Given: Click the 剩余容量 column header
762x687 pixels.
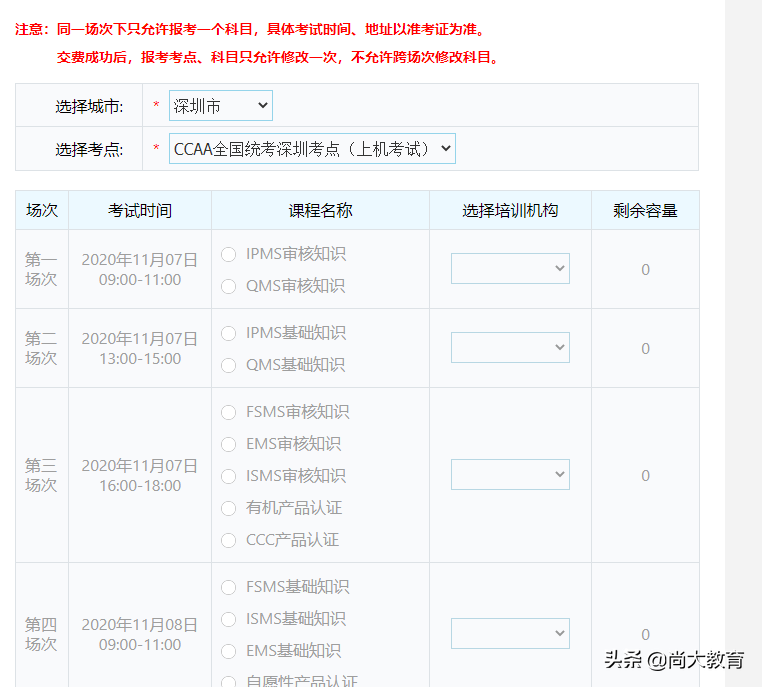Looking at the screenshot, I should point(645,210).
